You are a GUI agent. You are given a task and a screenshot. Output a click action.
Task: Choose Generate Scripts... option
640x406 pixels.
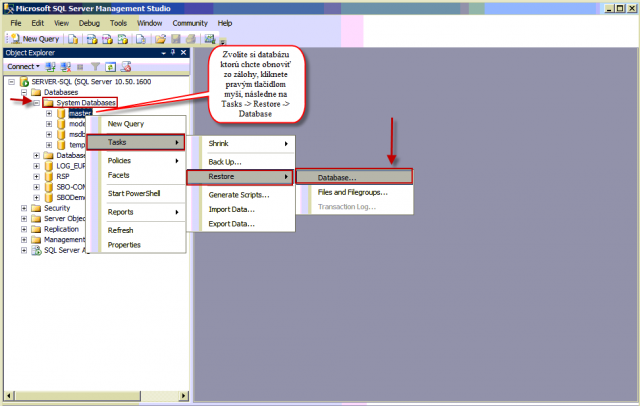[241, 195]
